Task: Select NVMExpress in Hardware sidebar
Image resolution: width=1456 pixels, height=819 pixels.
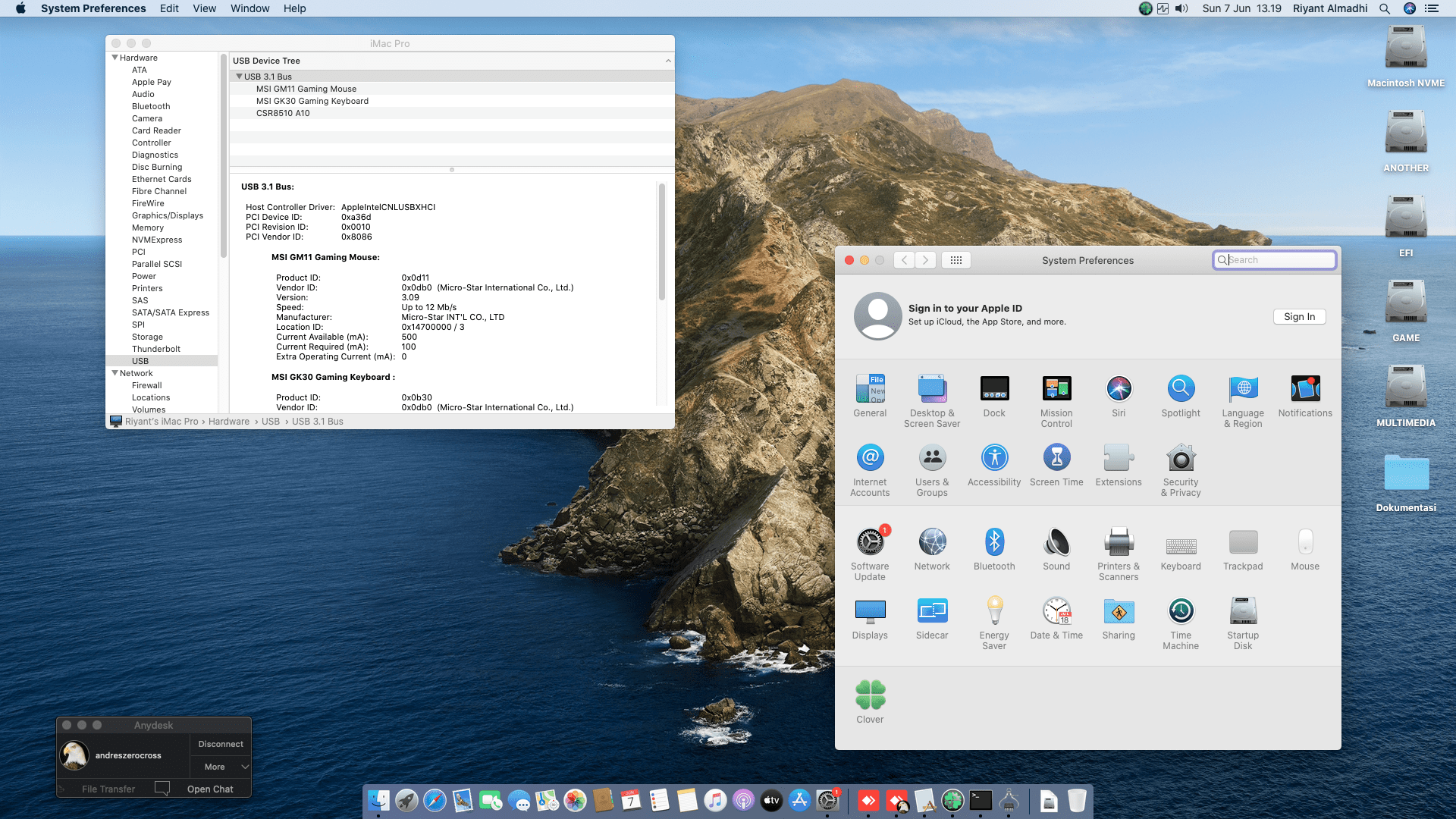Action: 157,240
